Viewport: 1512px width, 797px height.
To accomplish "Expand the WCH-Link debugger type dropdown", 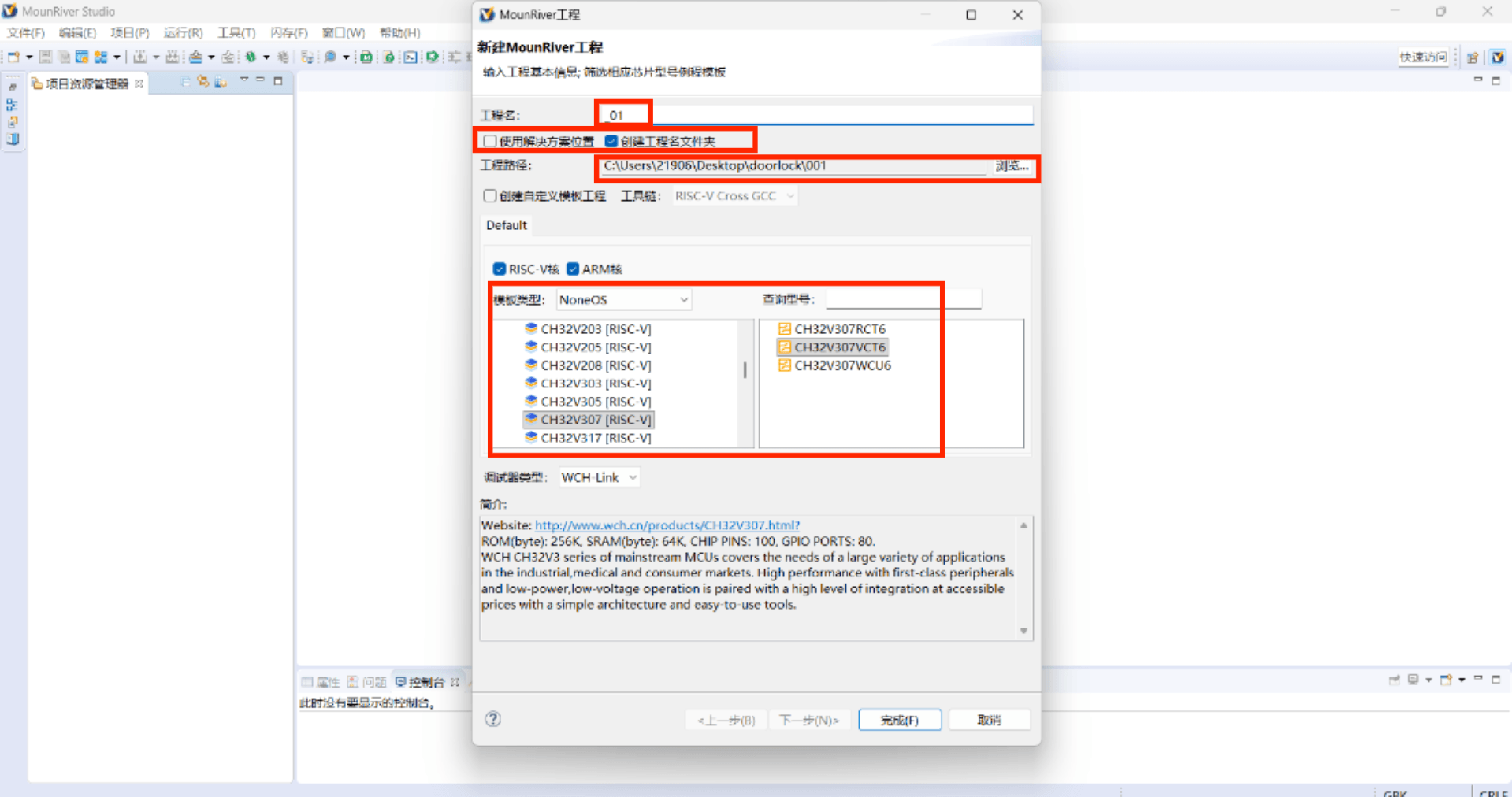I will tap(599, 478).
